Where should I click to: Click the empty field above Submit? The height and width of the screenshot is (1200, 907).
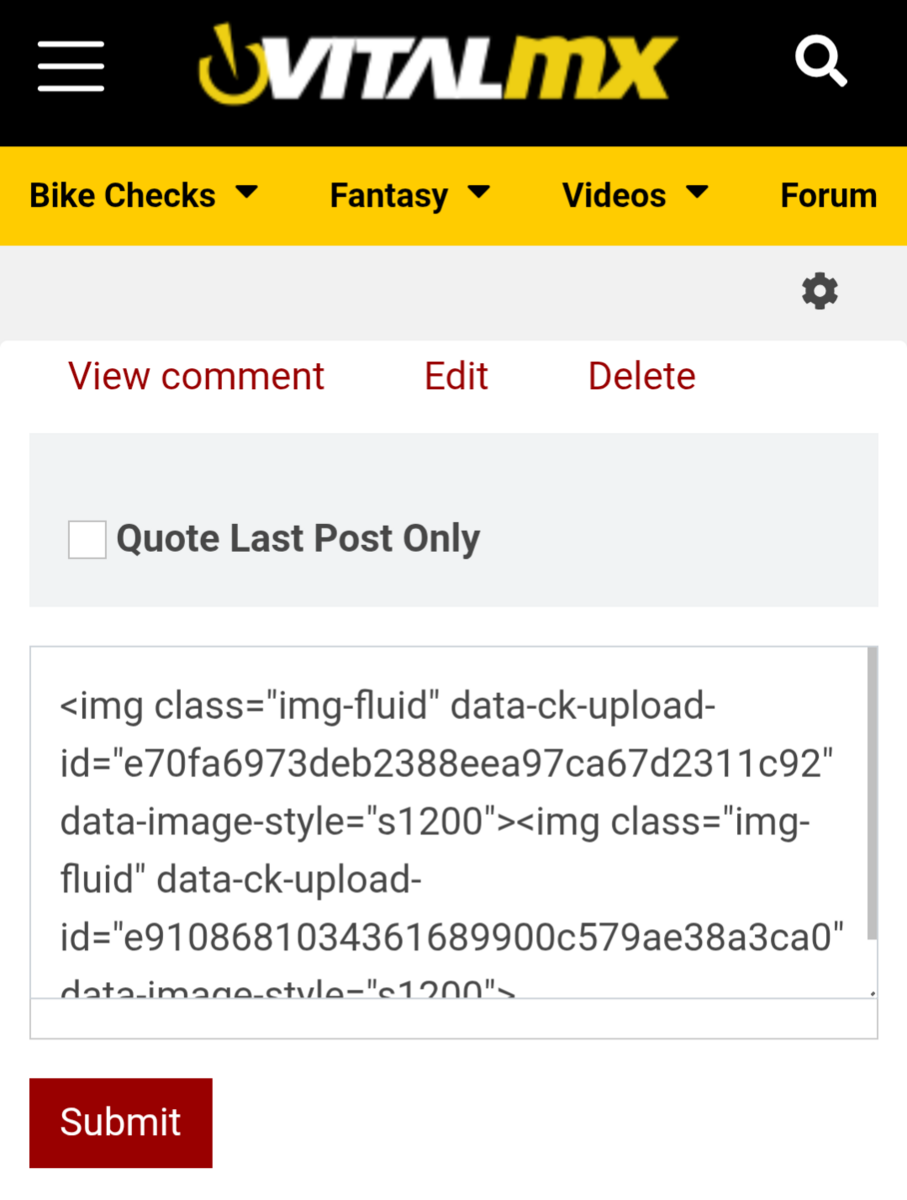[453, 1019]
